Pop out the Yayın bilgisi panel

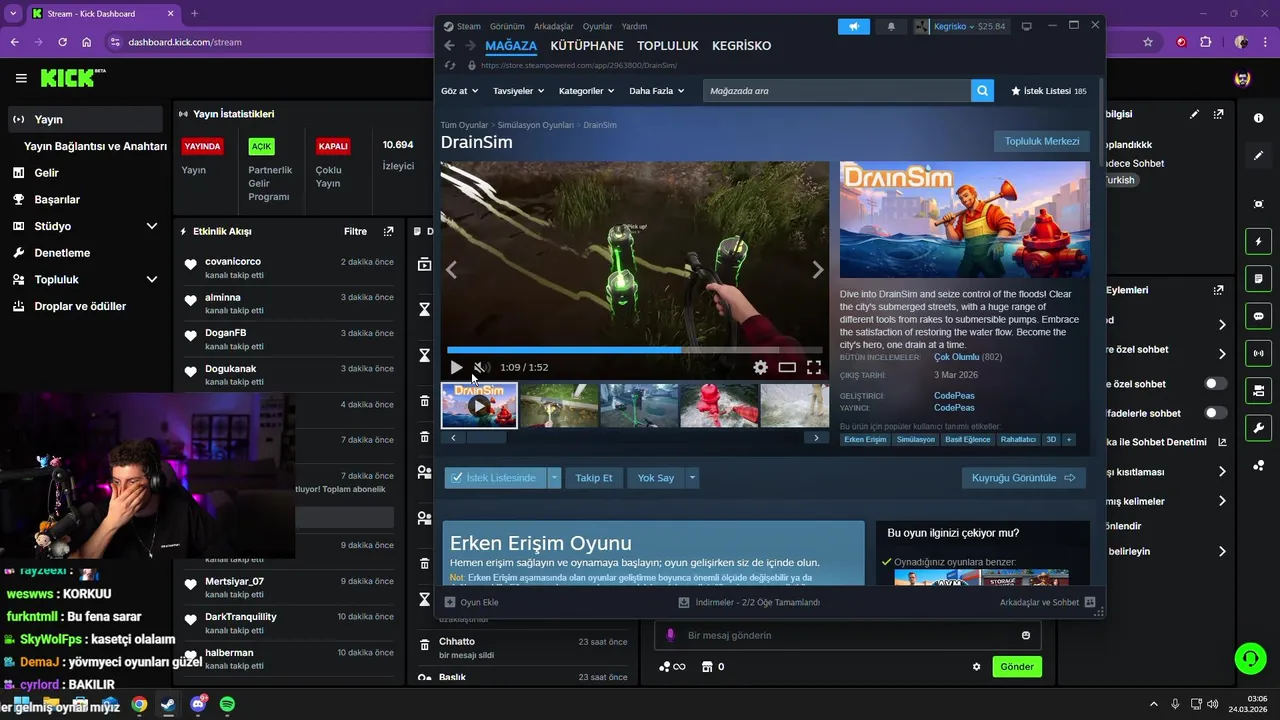pos(1218,114)
